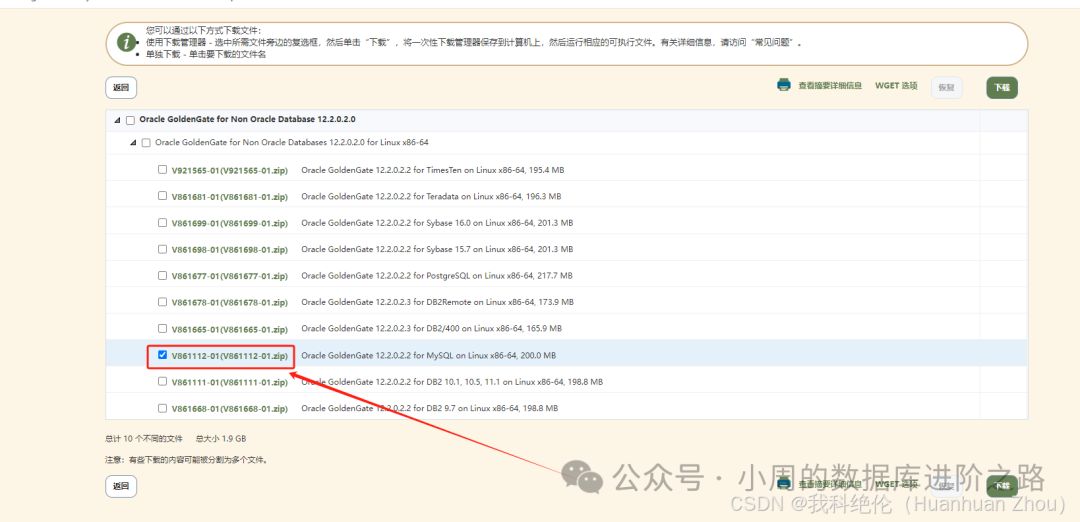Click the V861678-01(V861678-01.zip) link

point(229,302)
